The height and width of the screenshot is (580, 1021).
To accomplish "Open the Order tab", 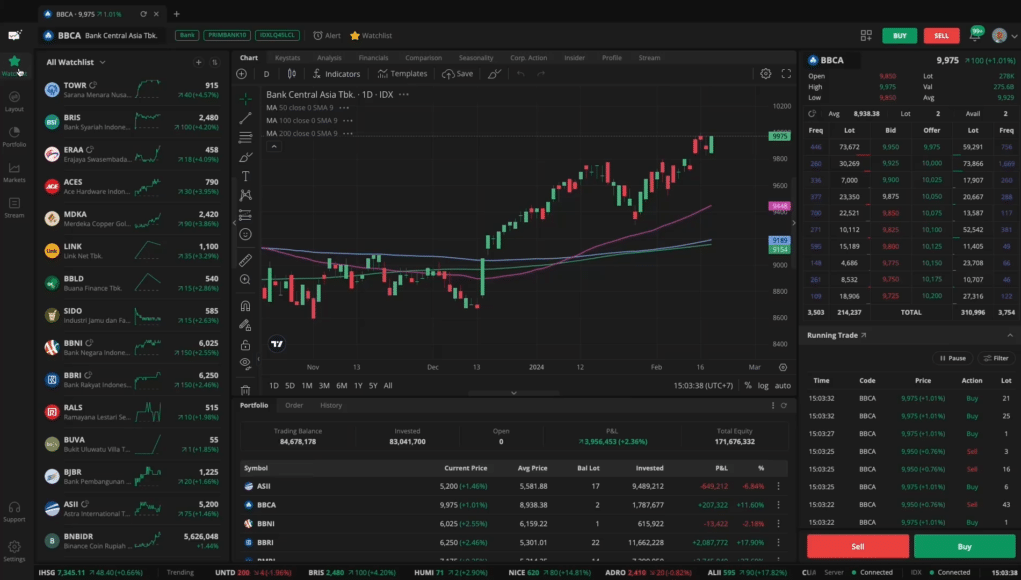I will [x=294, y=405].
